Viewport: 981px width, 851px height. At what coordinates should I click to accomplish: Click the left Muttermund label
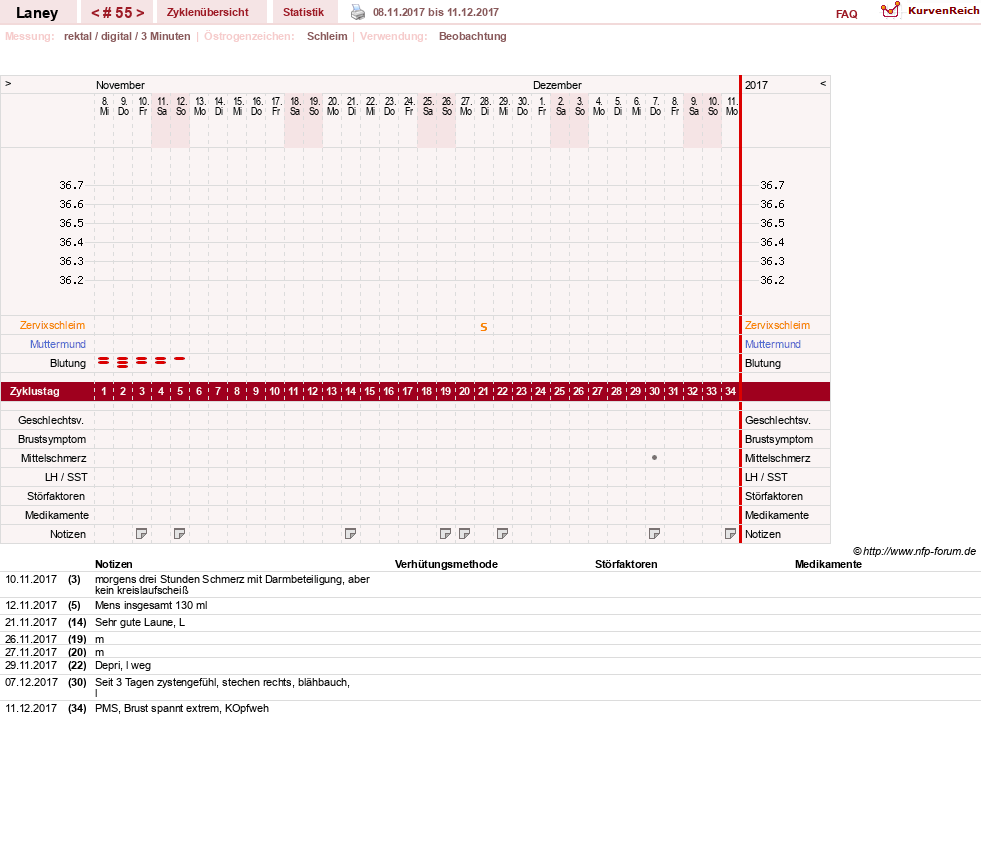point(58,344)
